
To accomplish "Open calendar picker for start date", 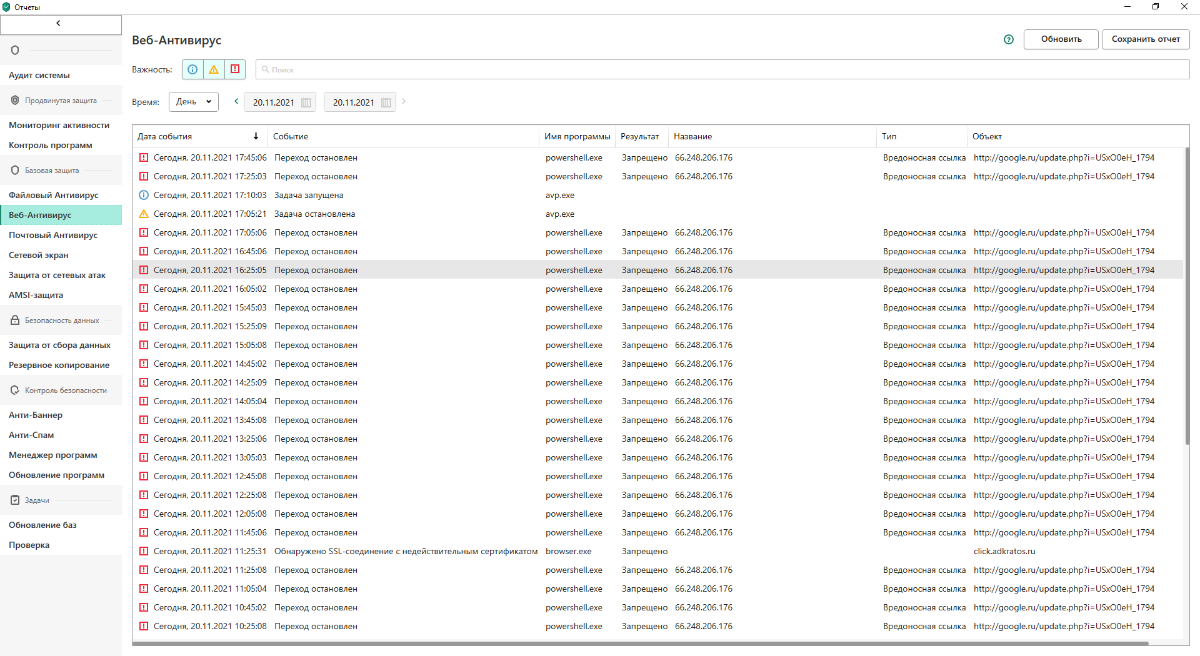I will [306, 102].
